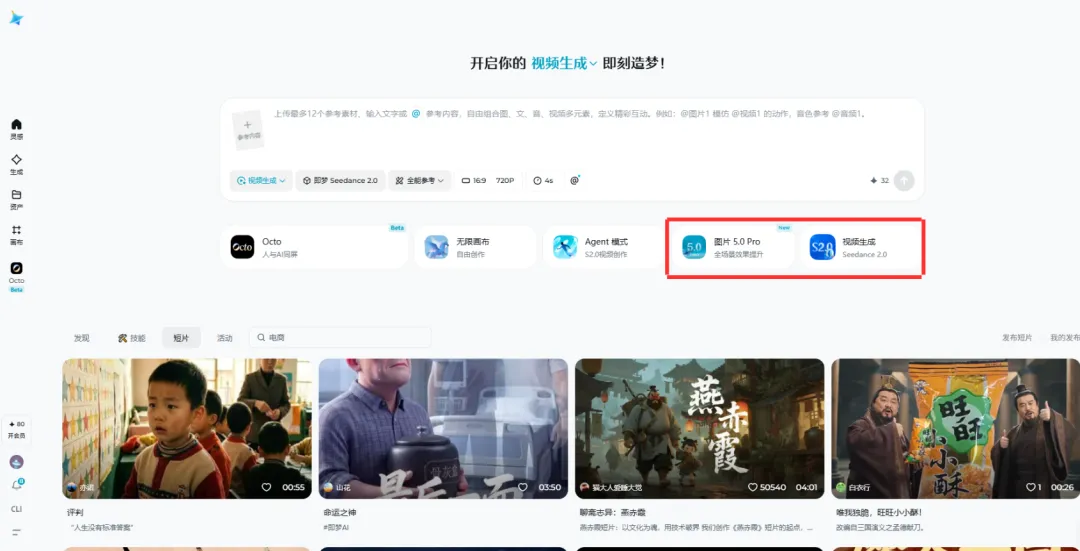Click the blue S2.0 video icon
Viewport: 1080px width, 551px height.
tap(822, 247)
